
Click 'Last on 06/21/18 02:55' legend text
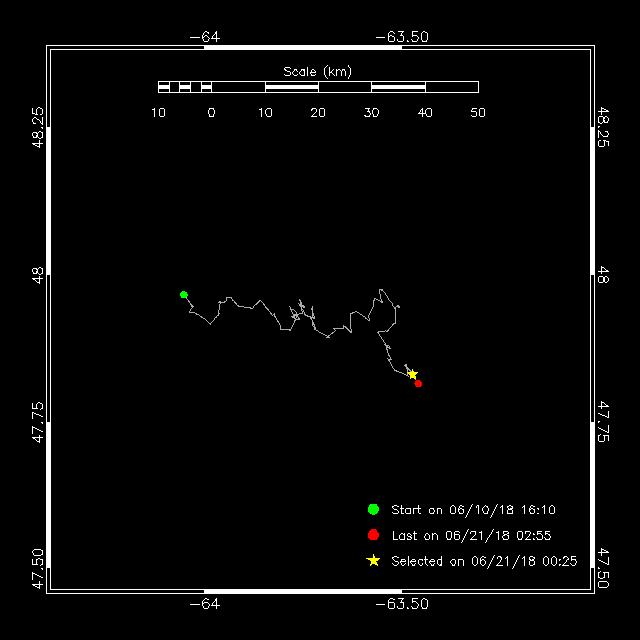[471, 536]
